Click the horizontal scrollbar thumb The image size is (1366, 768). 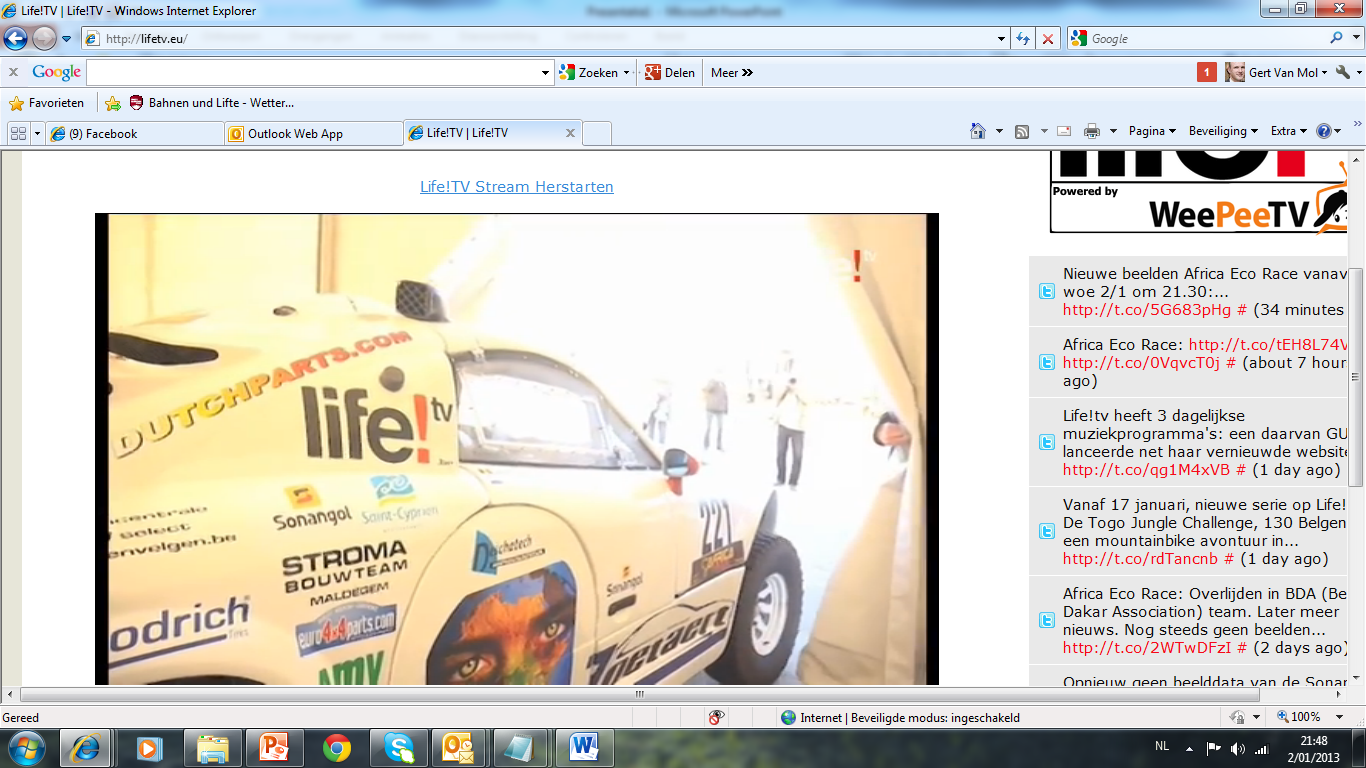coord(640,694)
